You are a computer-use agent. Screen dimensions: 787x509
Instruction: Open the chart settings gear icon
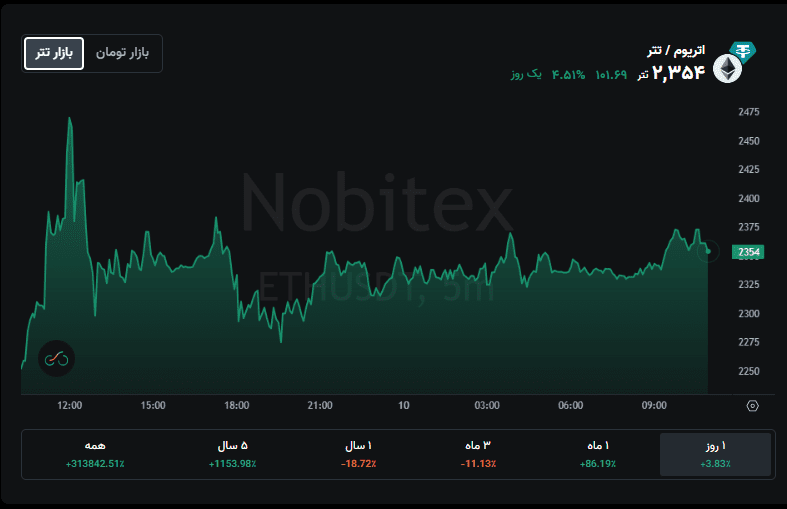(752, 406)
